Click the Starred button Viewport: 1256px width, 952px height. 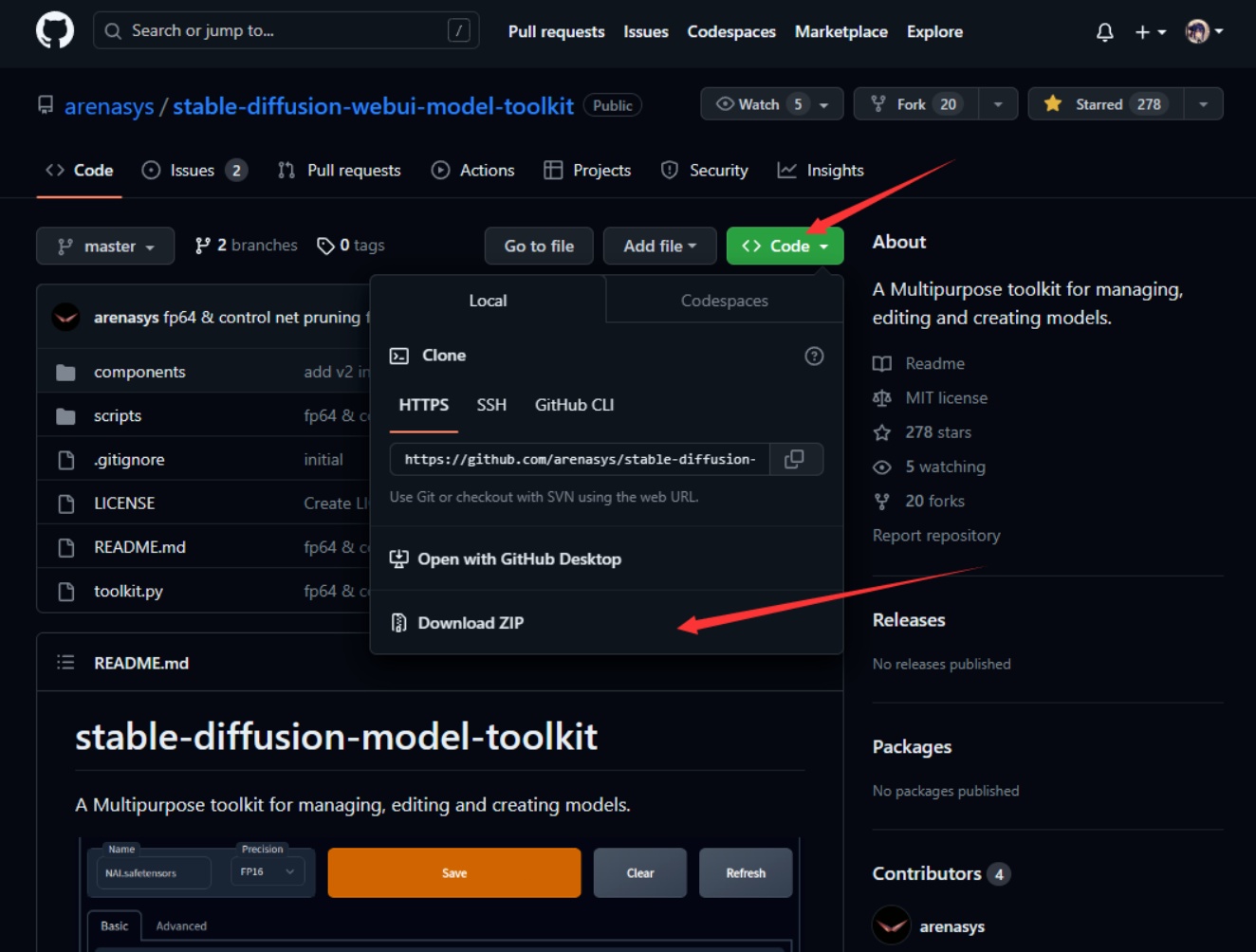(1106, 103)
